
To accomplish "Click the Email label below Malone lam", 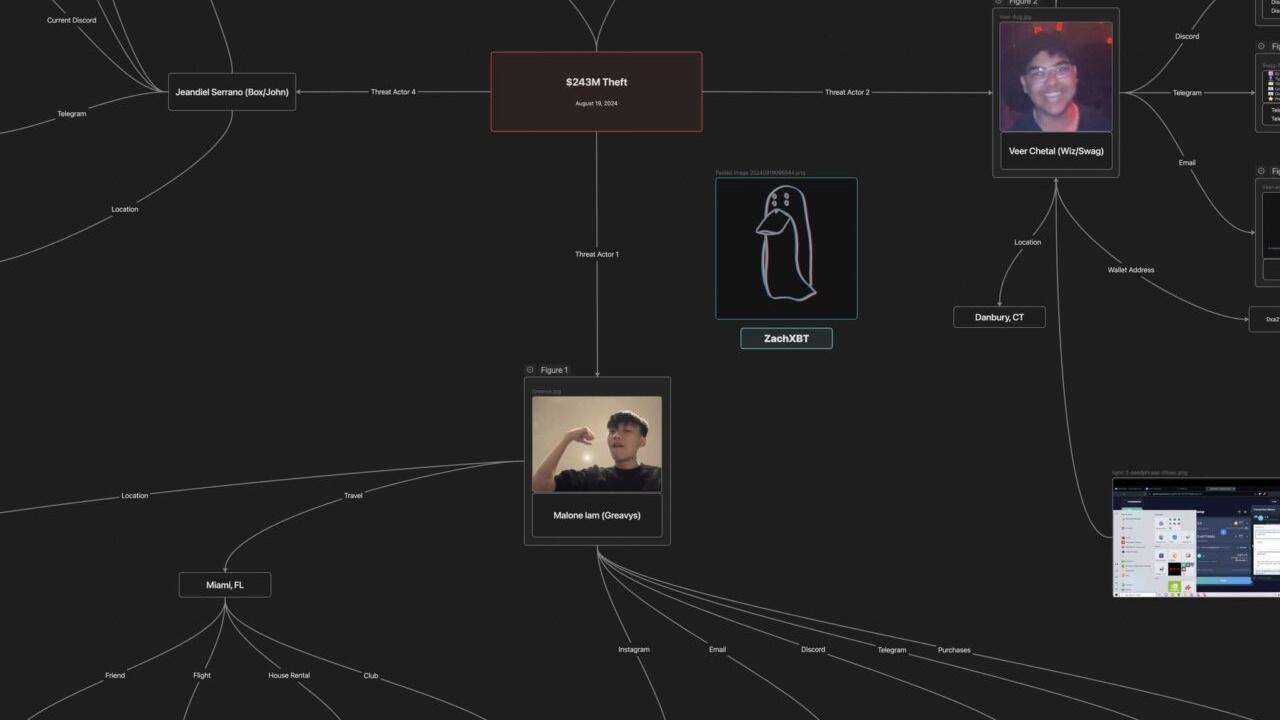I will tap(718, 649).
